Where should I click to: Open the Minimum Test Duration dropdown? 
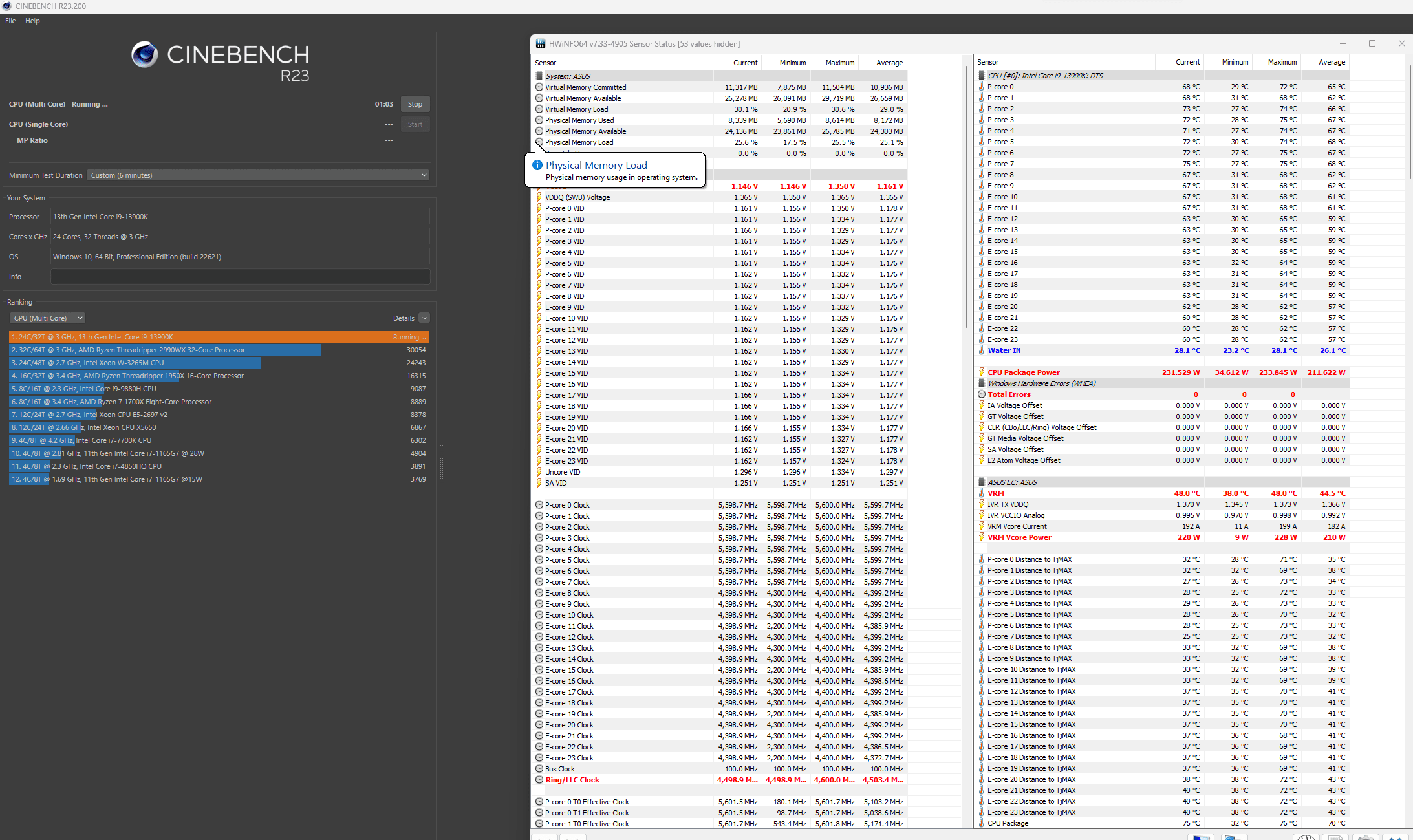pyautogui.click(x=258, y=175)
